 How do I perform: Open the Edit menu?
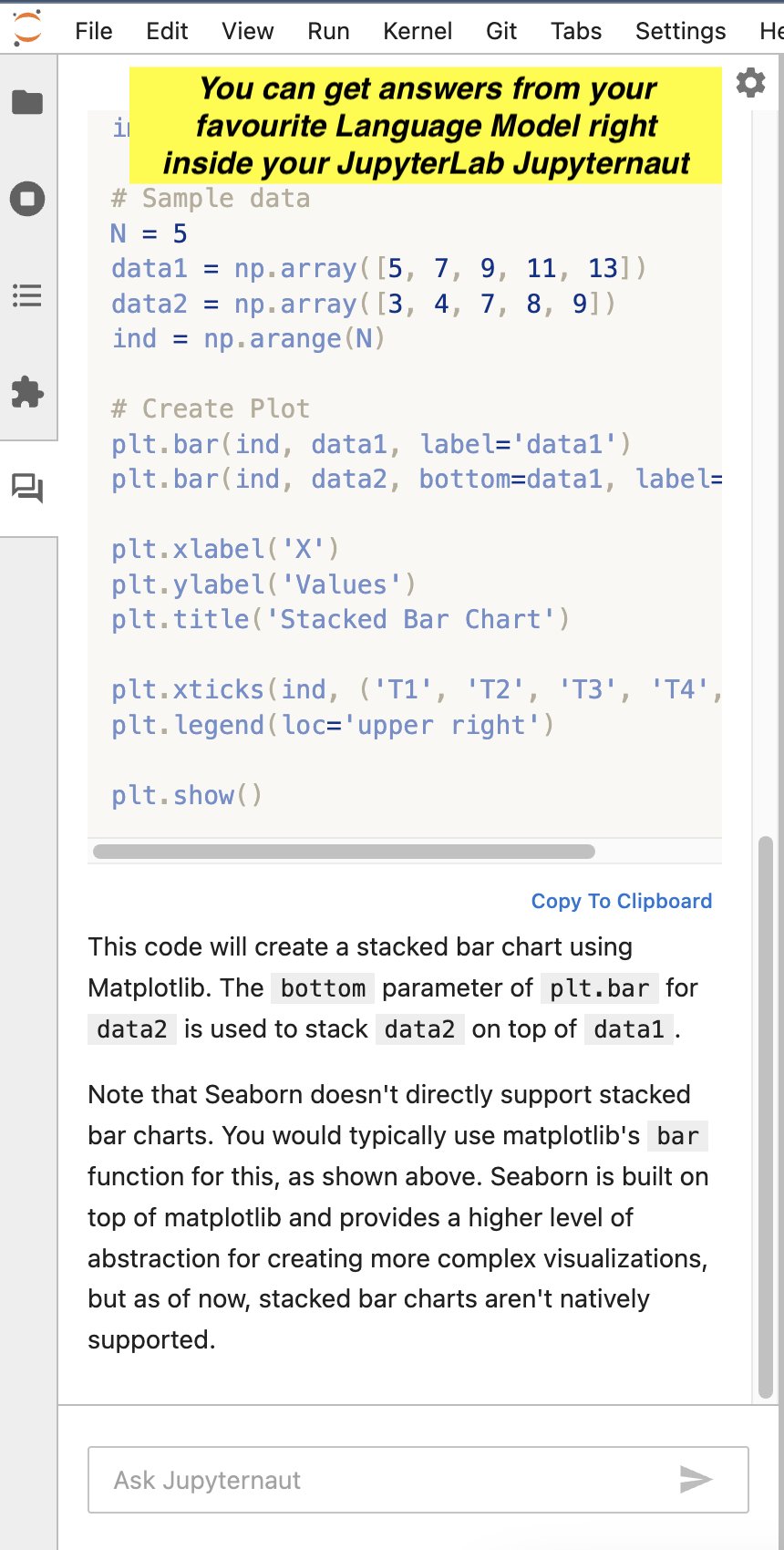point(167,31)
